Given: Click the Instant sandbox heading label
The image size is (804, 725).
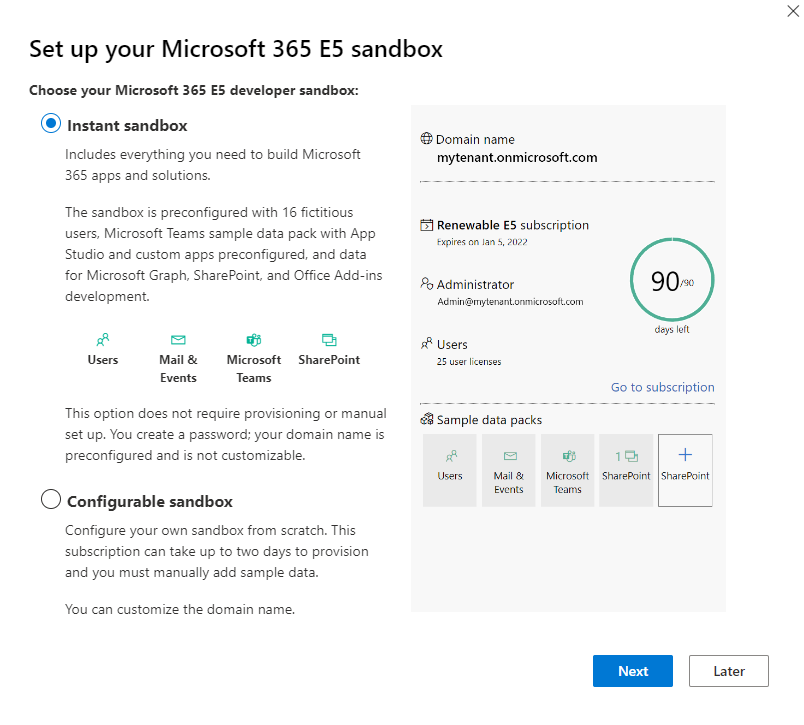Looking at the screenshot, I should pyautogui.click(x=127, y=126).
